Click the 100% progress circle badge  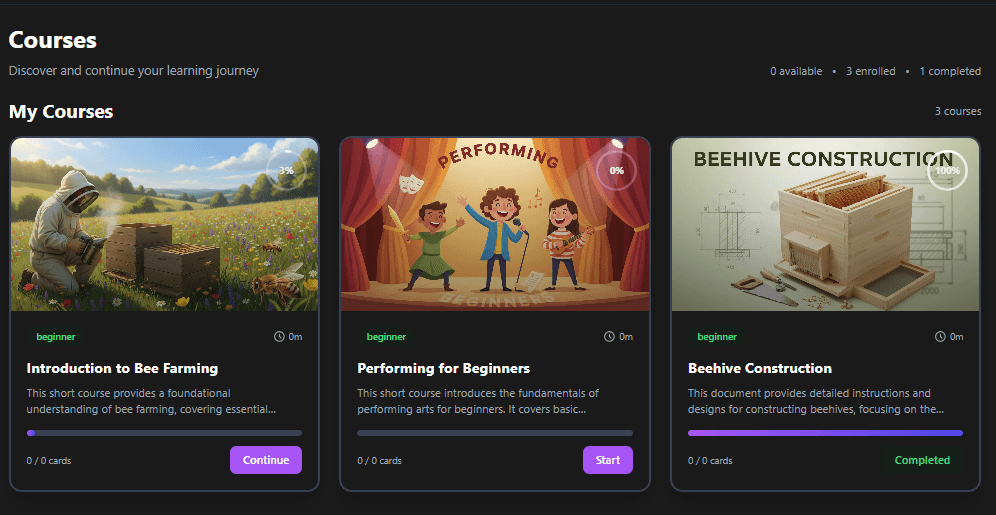946,170
